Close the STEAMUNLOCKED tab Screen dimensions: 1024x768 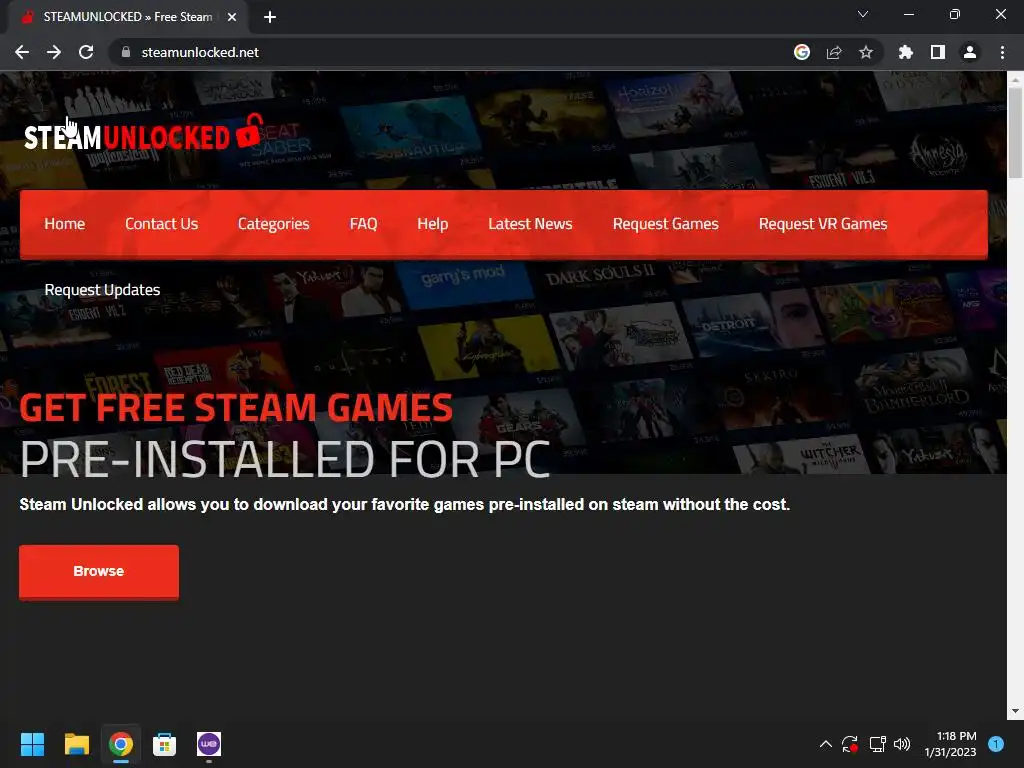click(232, 17)
